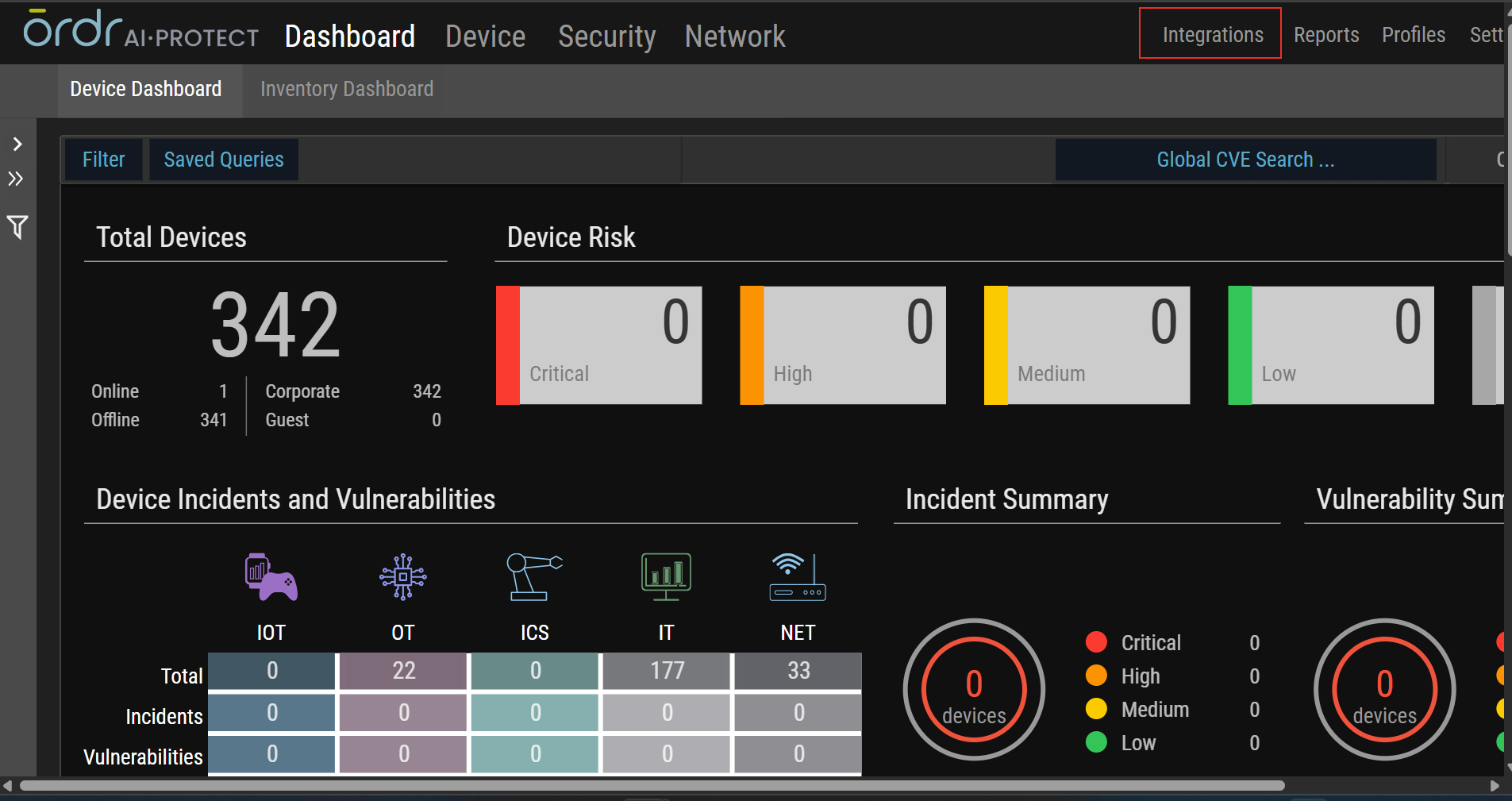The image size is (1512, 801).
Task: Open the Integrations menu
Action: click(1211, 34)
